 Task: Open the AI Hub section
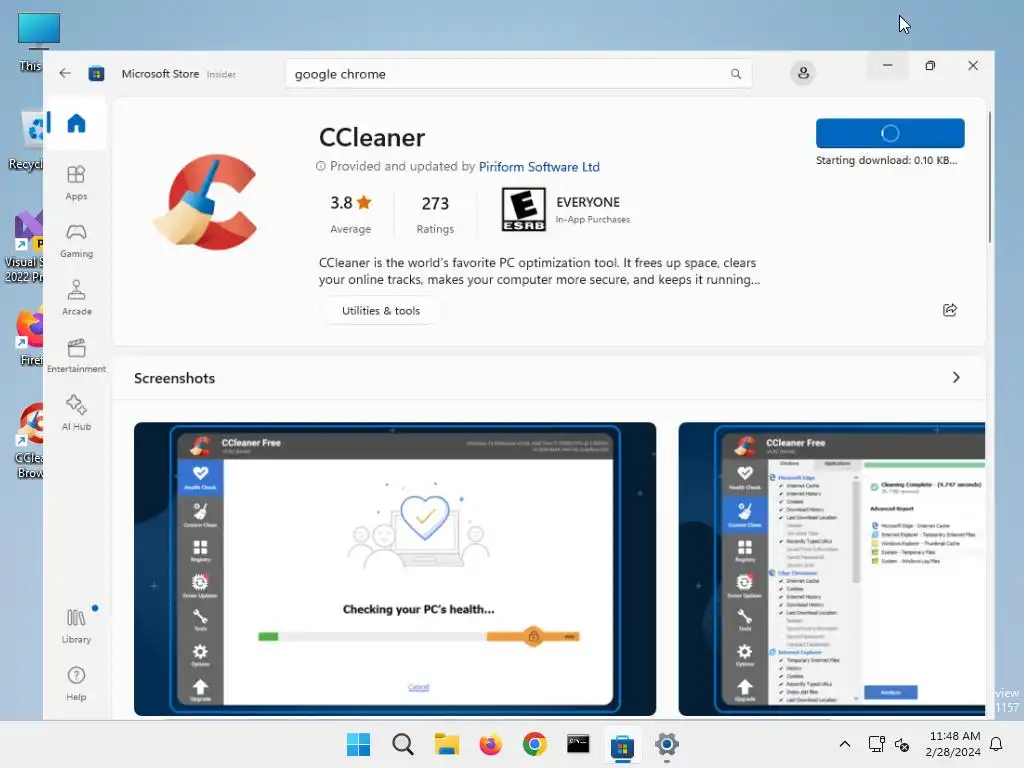tap(76, 413)
